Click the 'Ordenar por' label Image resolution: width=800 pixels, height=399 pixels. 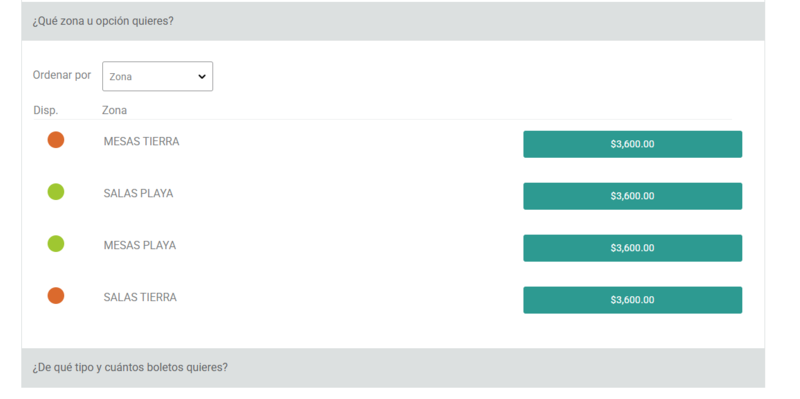click(62, 75)
